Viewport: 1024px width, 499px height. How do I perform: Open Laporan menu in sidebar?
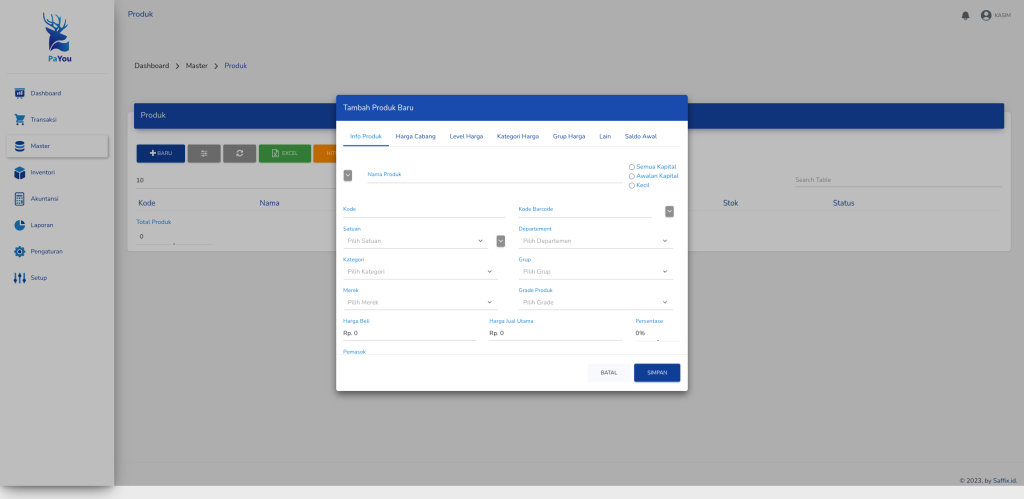click(x=57, y=225)
